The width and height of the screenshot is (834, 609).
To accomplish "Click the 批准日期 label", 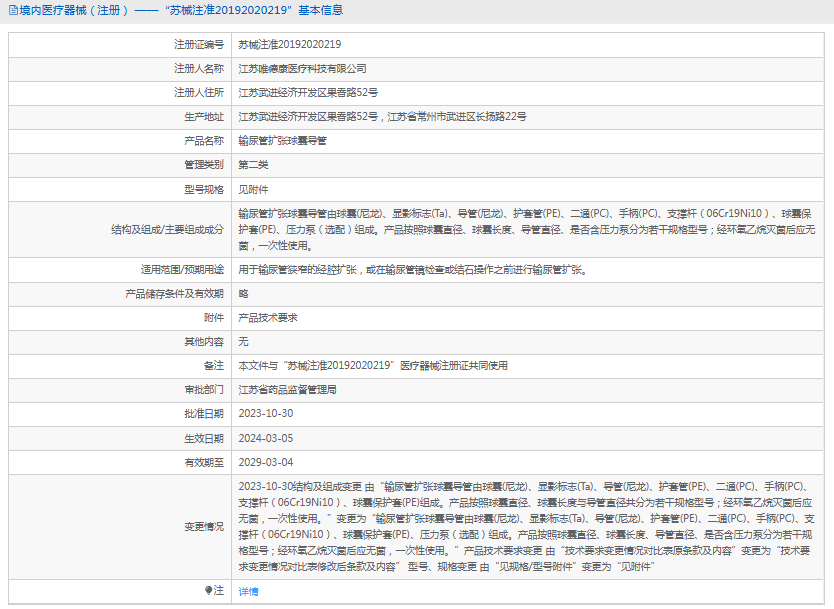I will pyautogui.click(x=204, y=414).
